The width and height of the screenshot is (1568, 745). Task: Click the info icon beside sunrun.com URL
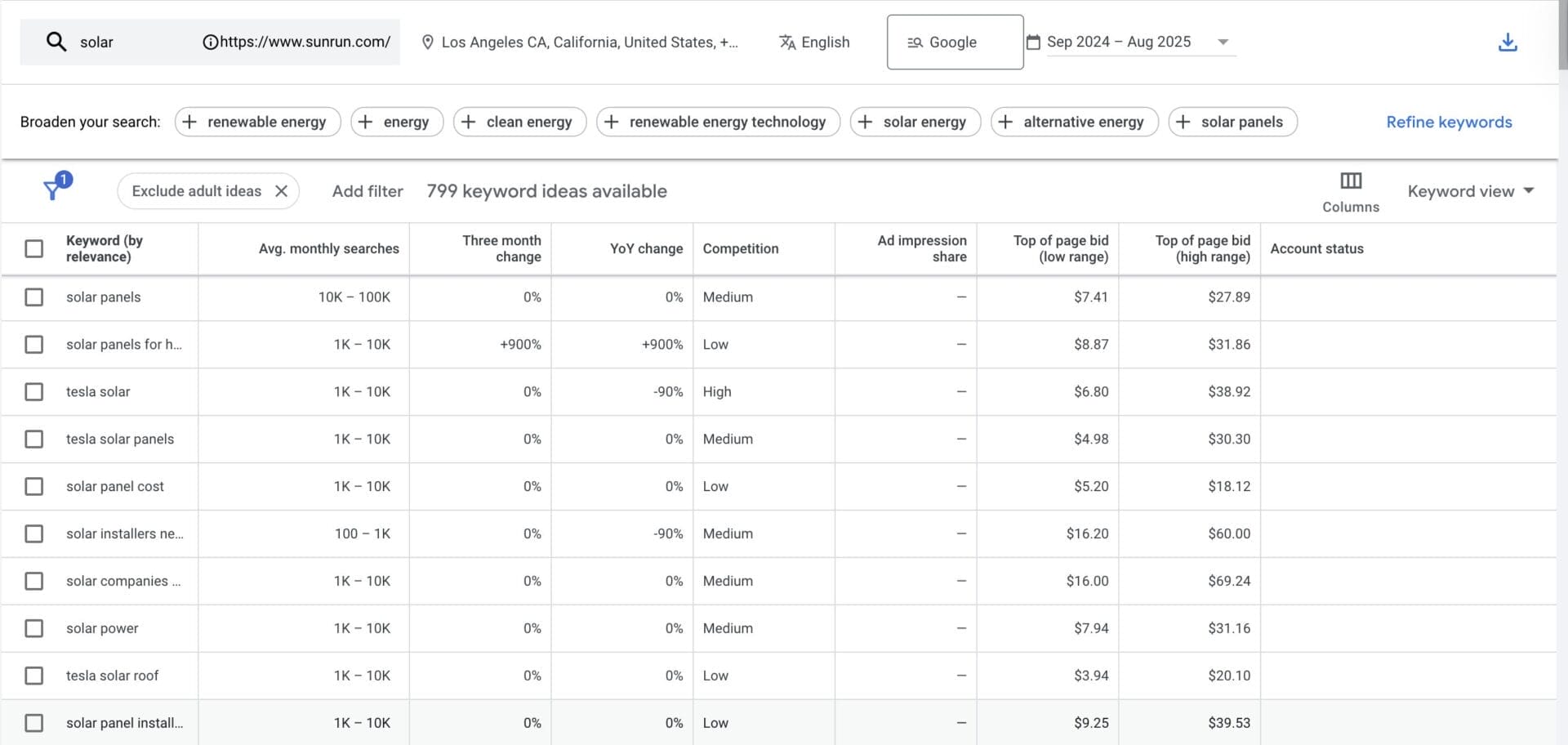coord(212,42)
